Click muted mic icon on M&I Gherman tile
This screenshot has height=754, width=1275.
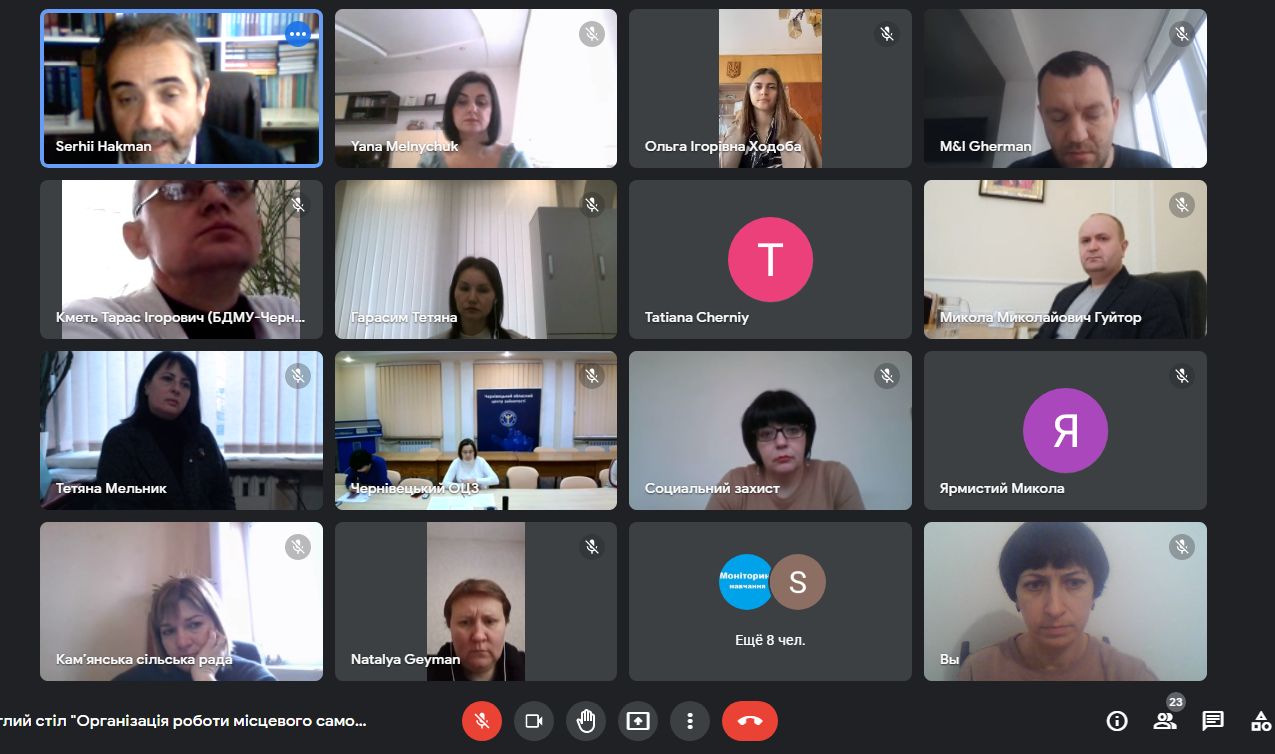tap(1182, 34)
